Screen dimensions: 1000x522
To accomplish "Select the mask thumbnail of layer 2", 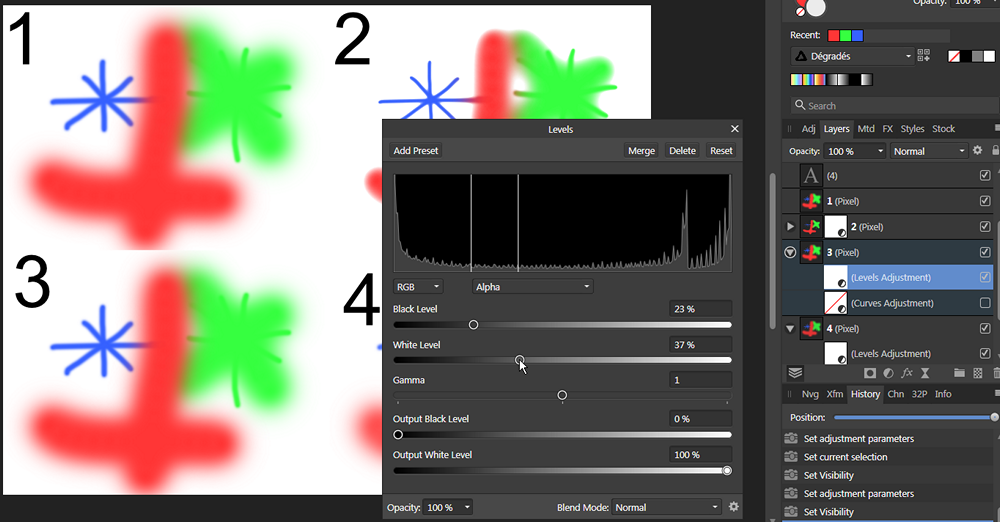I will [835, 227].
